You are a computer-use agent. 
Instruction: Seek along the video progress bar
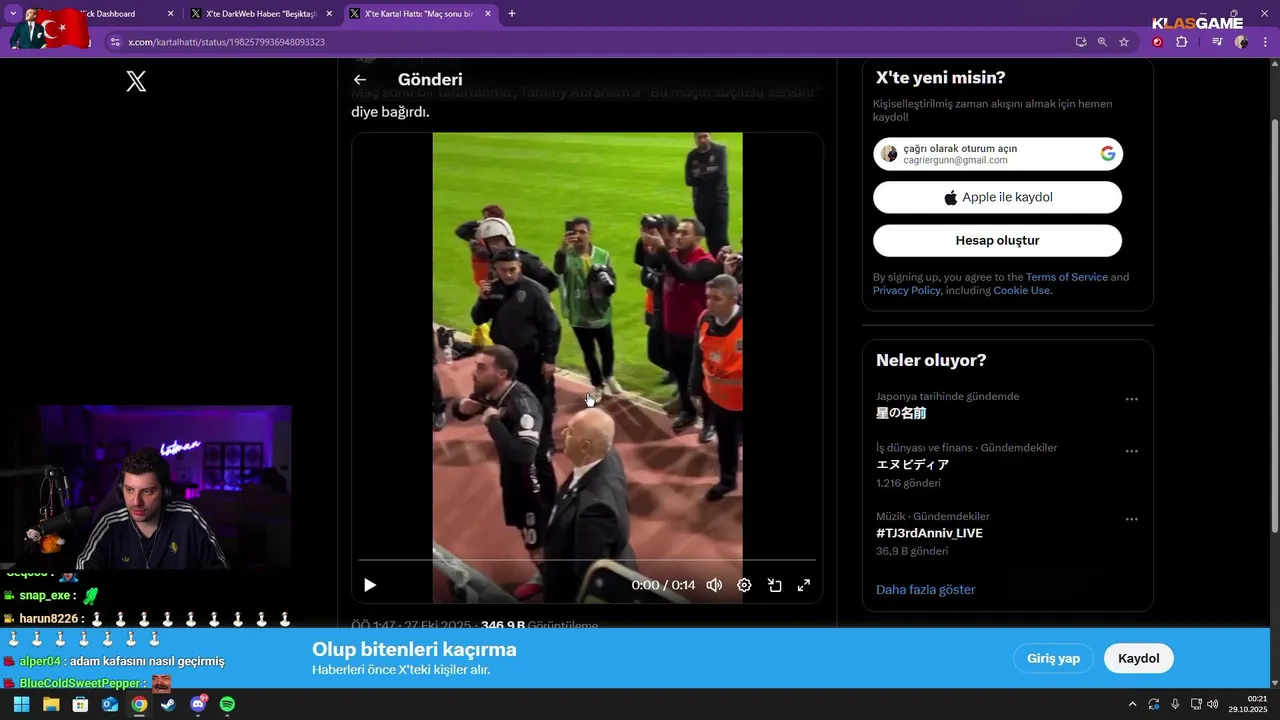click(x=587, y=560)
